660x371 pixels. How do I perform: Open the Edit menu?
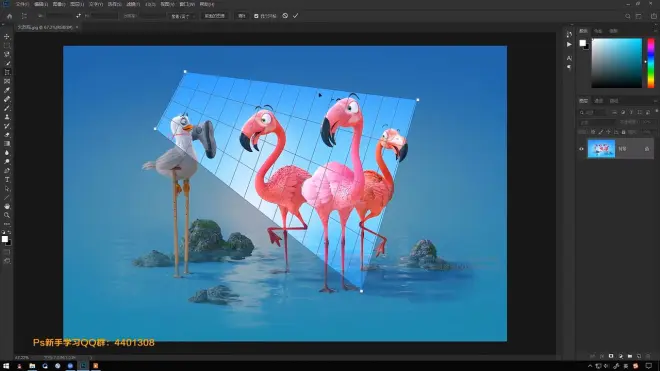[40, 4]
